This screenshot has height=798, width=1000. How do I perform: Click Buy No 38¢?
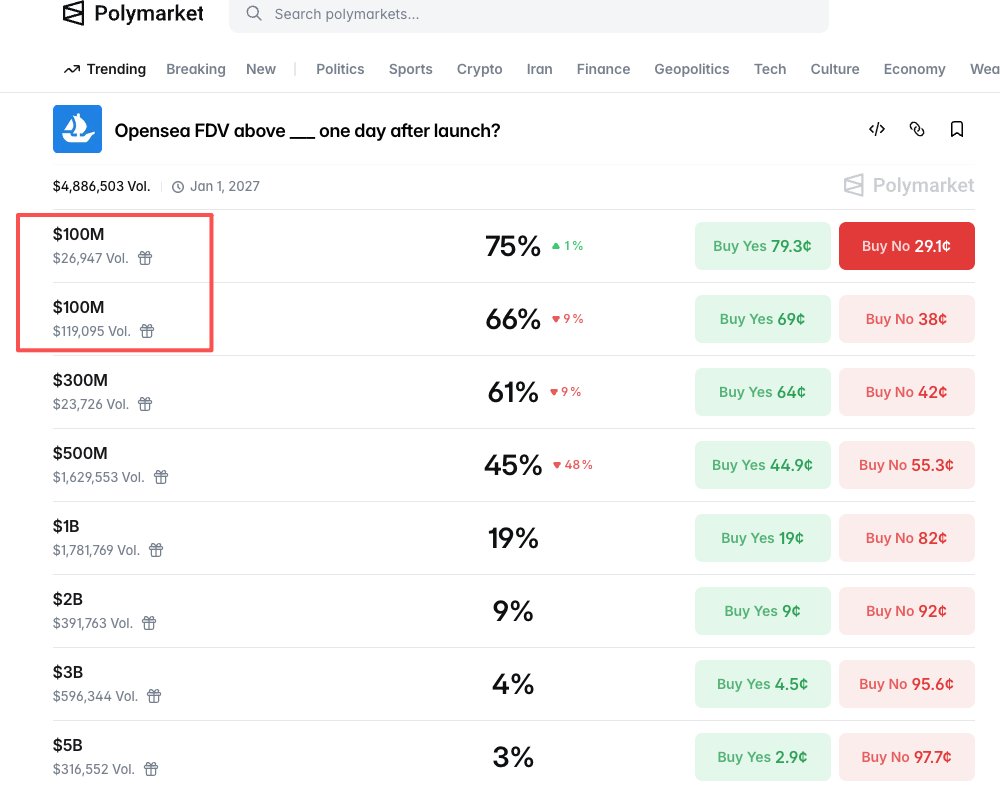(x=906, y=319)
